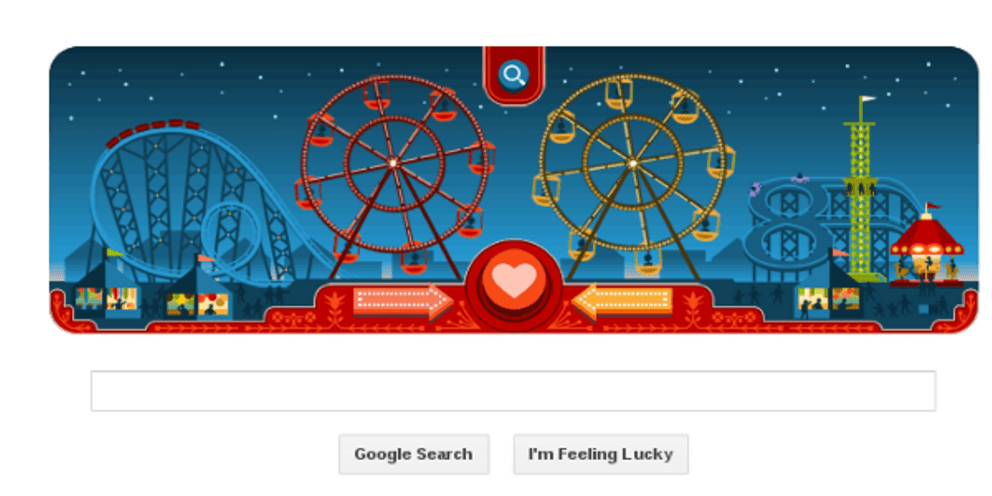This screenshot has height=496, width=992.
Task: Click the green drop tower ride
Action: click(x=862, y=190)
